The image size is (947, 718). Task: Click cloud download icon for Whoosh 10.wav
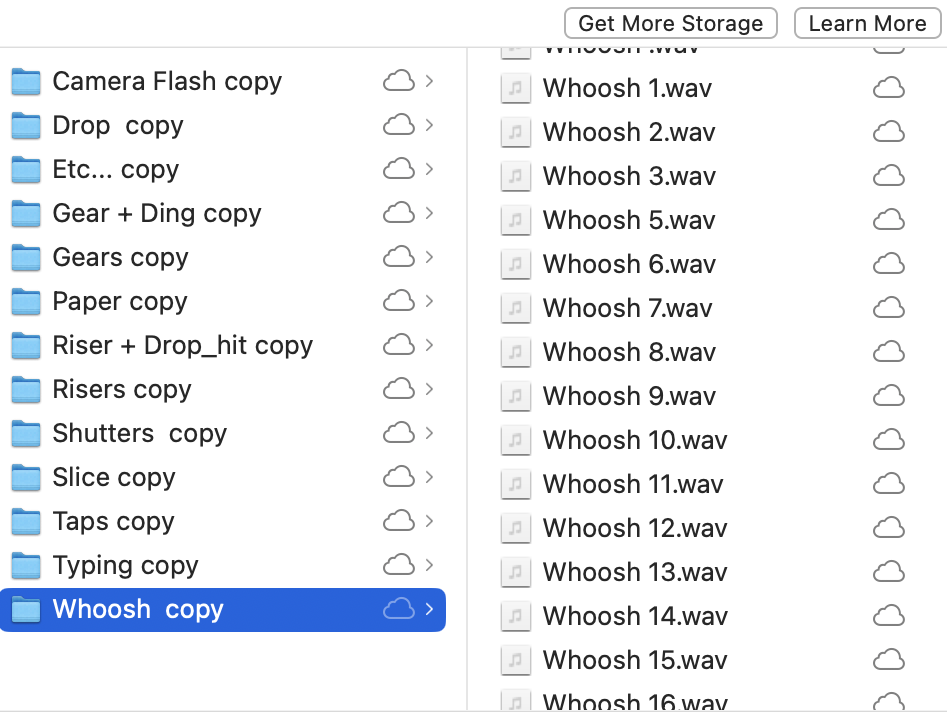point(888,440)
